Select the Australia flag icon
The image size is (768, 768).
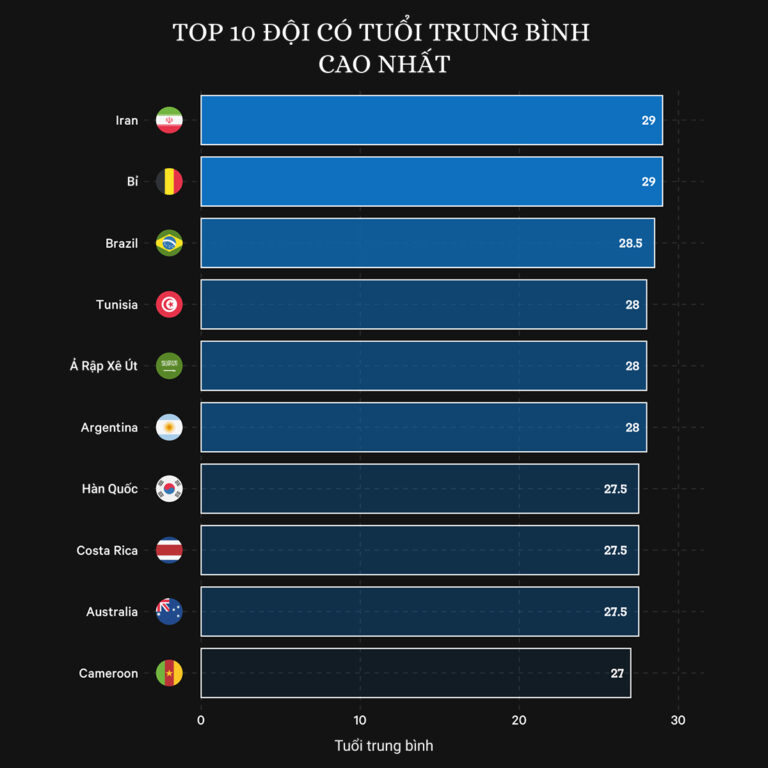169,612
